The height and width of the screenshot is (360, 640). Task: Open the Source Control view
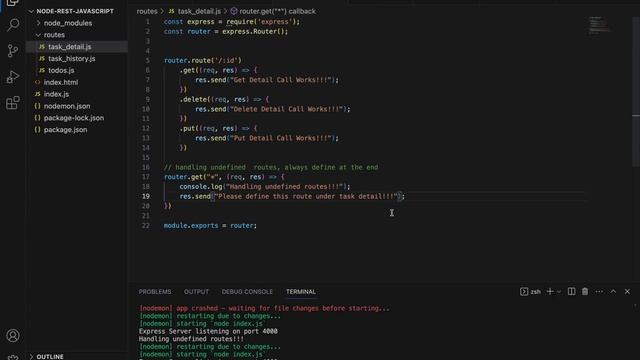pos(13,51)
